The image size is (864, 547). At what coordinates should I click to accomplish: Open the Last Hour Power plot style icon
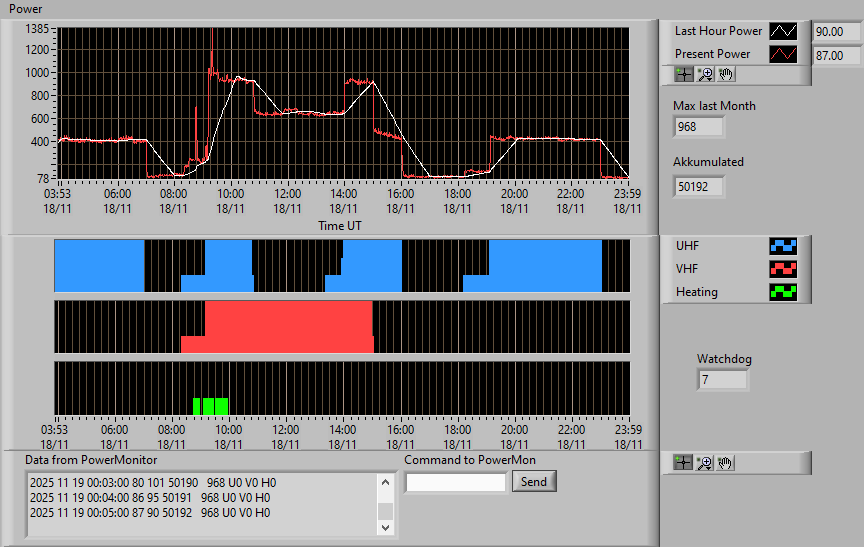click(783, 31)
